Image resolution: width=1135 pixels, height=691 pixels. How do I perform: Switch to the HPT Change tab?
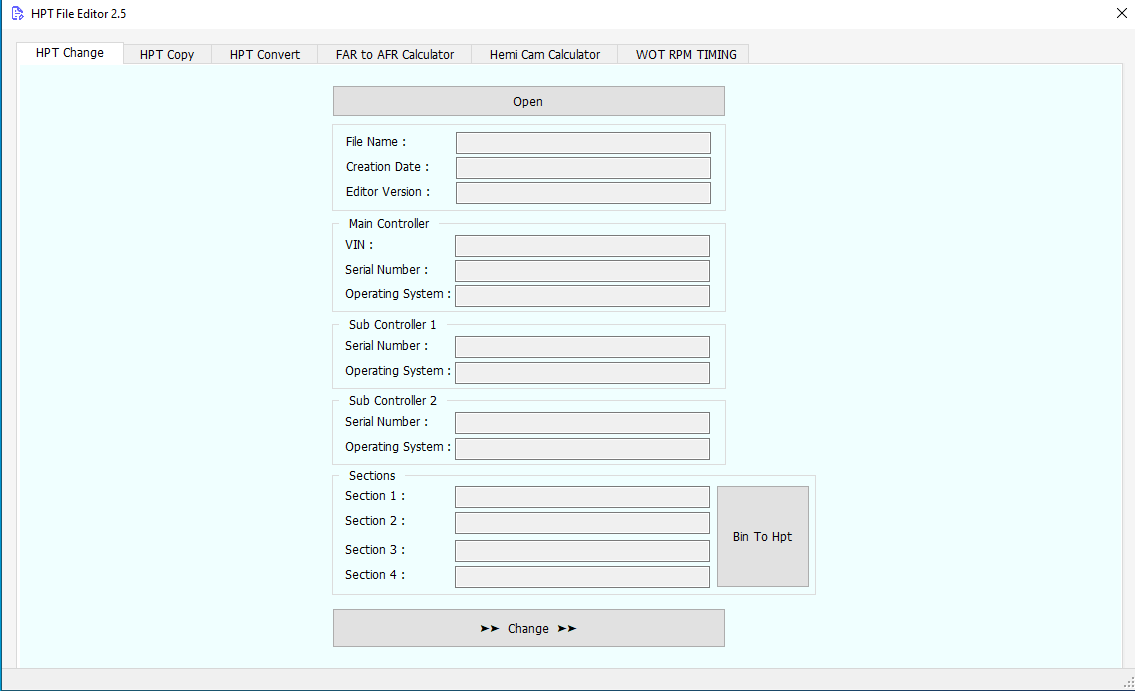[x=70, y=53]
